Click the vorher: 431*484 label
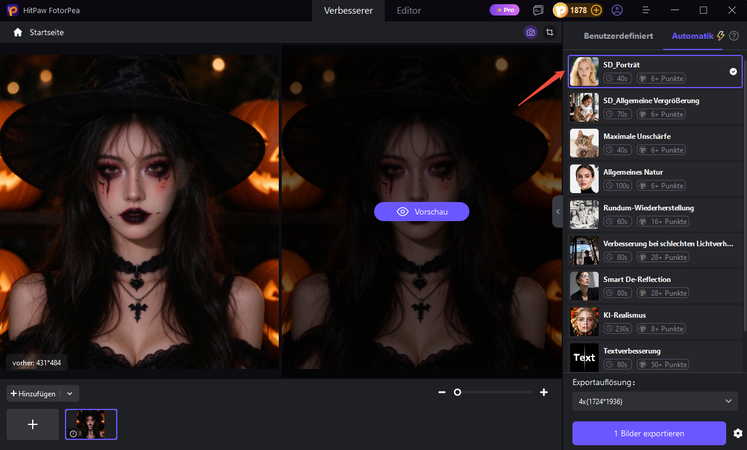 click(x=37, y=363)
